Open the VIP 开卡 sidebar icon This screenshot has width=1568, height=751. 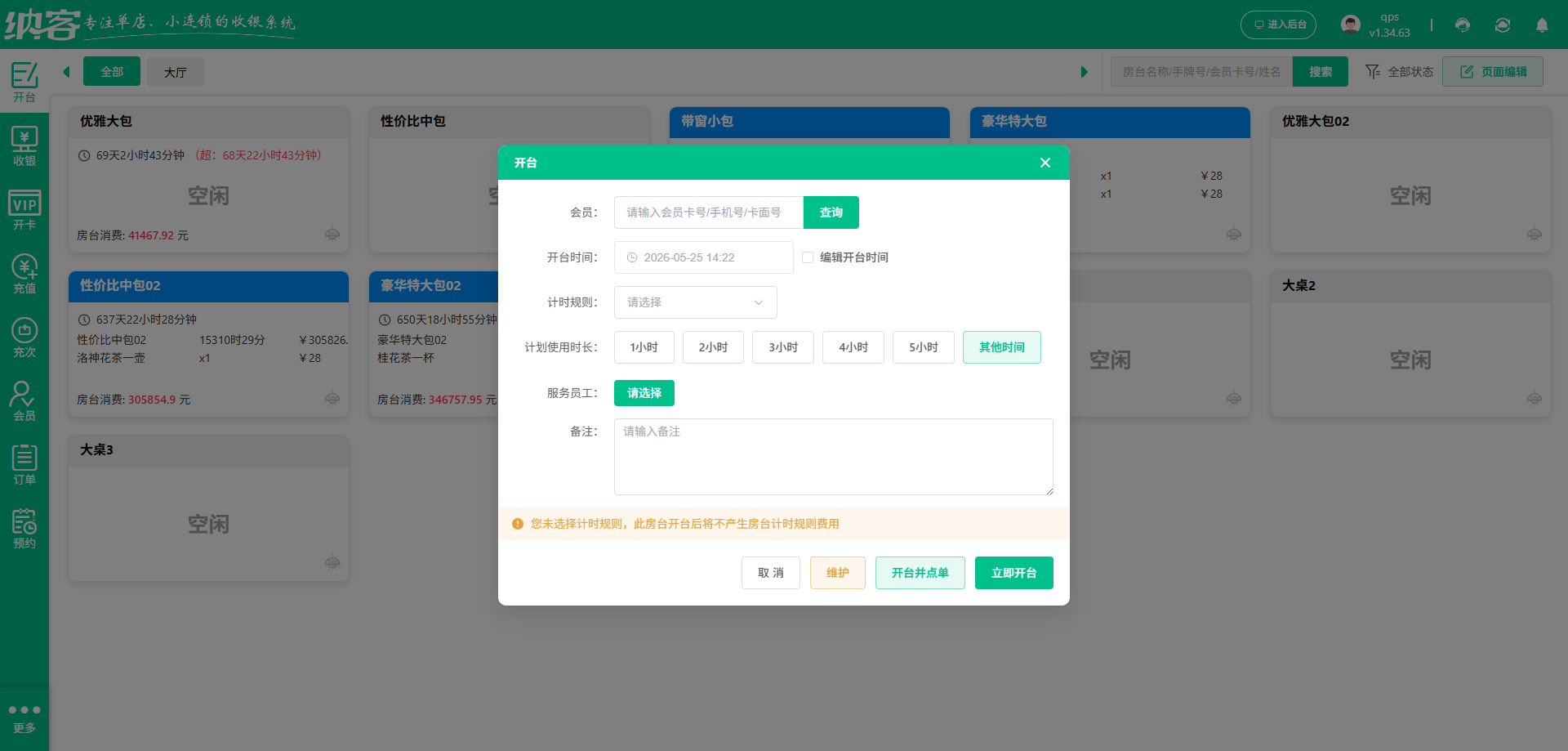coord(24,210)
